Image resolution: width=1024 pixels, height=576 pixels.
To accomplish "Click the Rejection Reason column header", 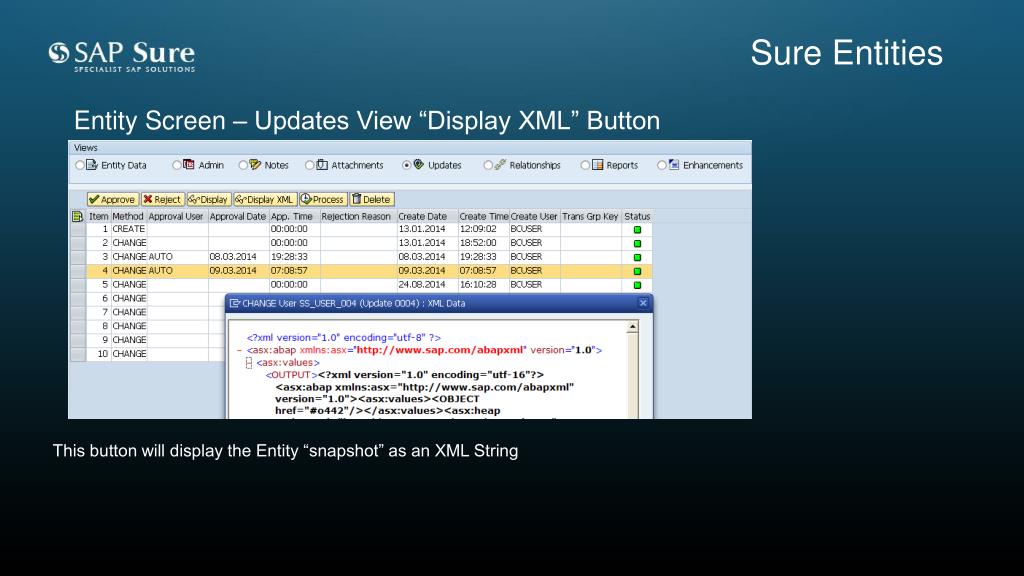I will tap(356, 216).
